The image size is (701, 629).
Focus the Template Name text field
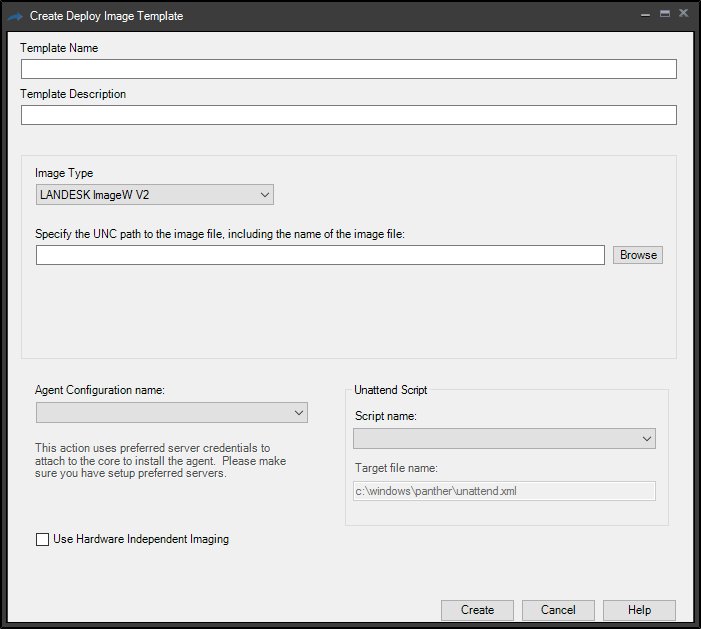point(348,69)
